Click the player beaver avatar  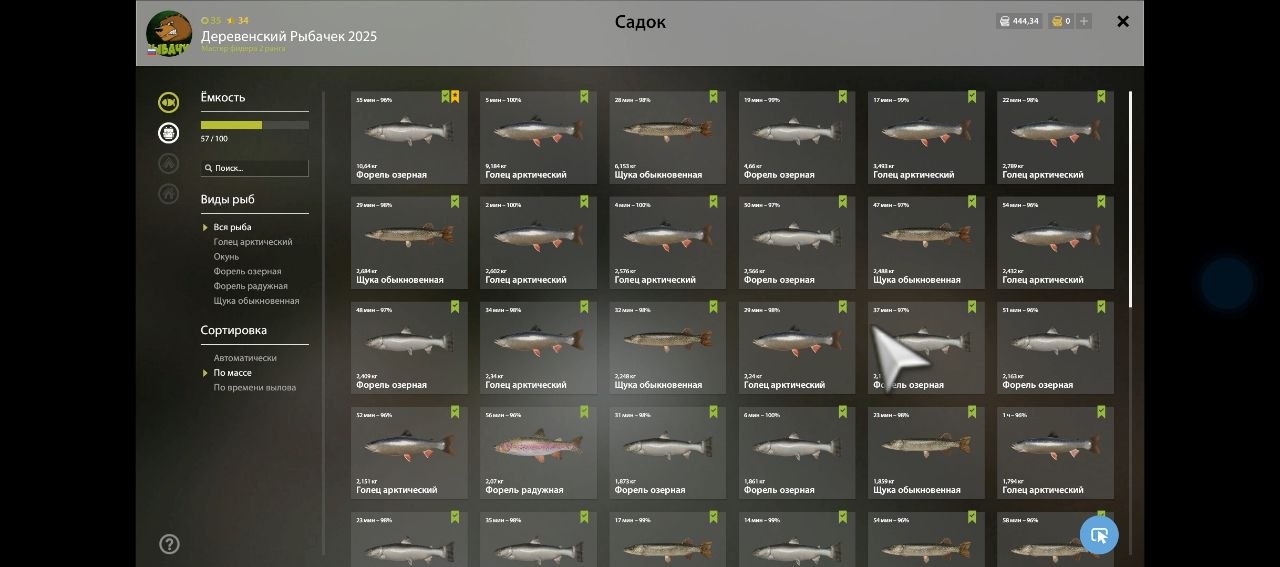coord(169,33)
